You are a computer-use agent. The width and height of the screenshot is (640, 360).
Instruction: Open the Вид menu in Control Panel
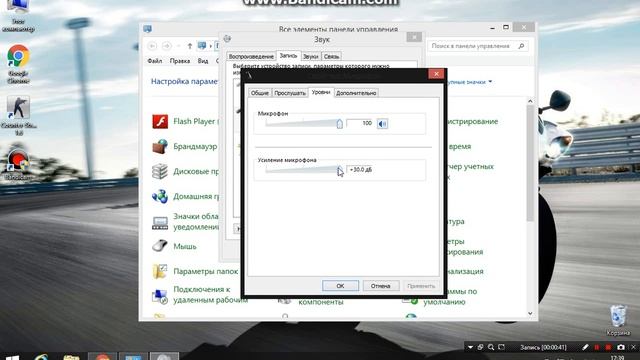(203, 61)
